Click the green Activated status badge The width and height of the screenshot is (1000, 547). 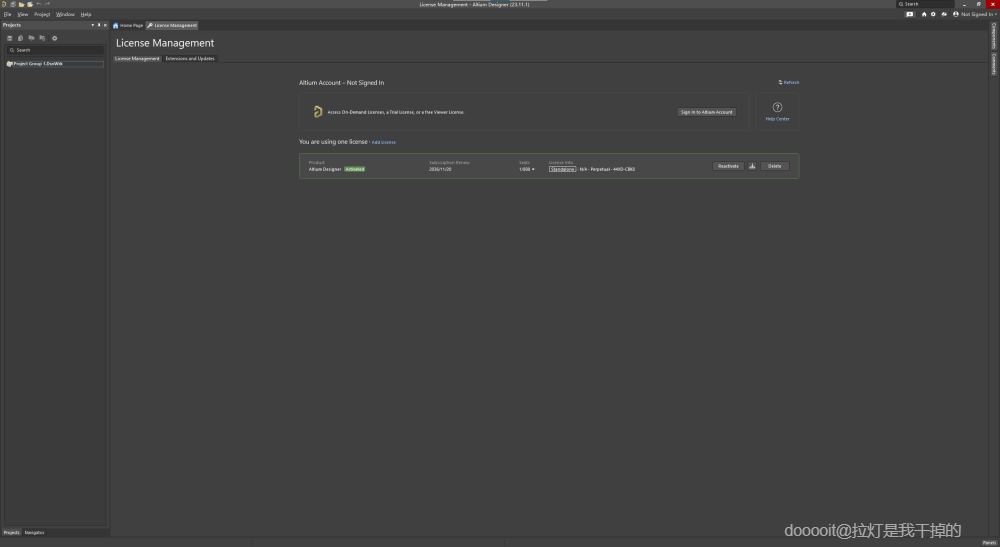tap(355, 169)
